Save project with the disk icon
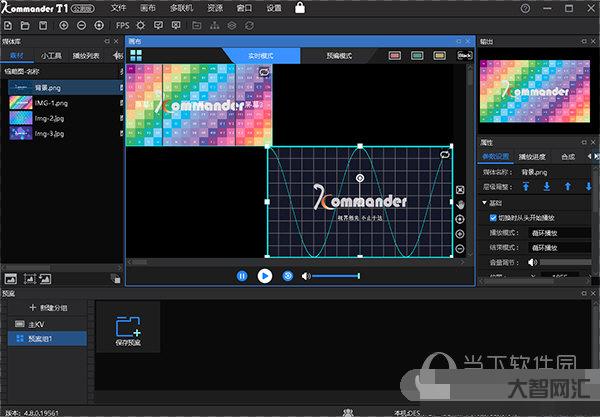Screen dimensions: 600x417 (x=43, y=26)
